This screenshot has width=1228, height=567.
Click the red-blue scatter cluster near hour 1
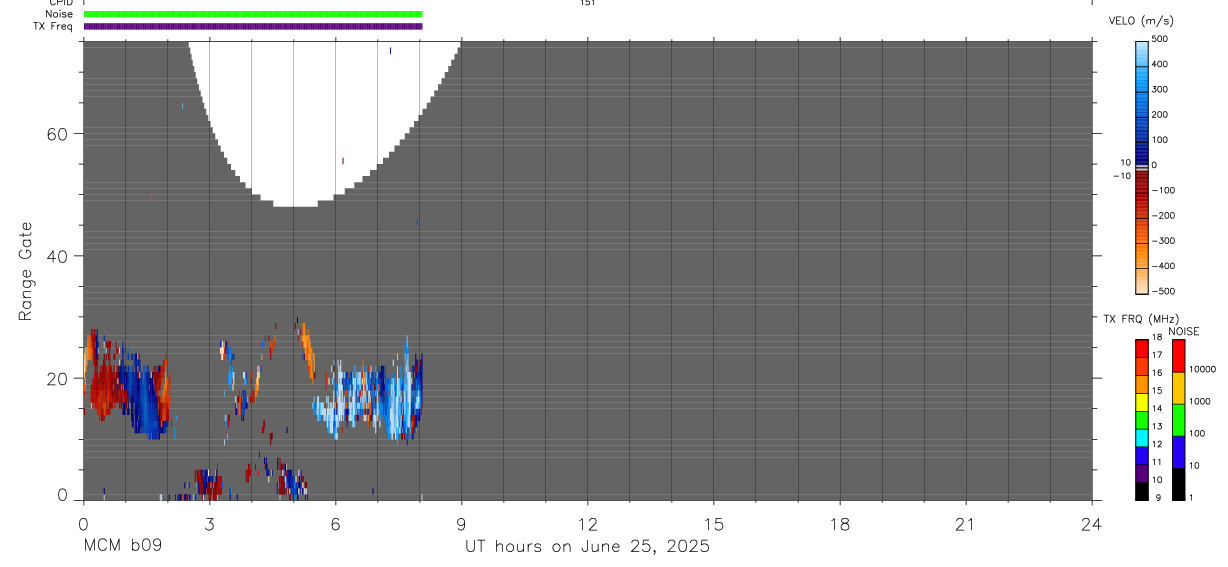(125, 385)
